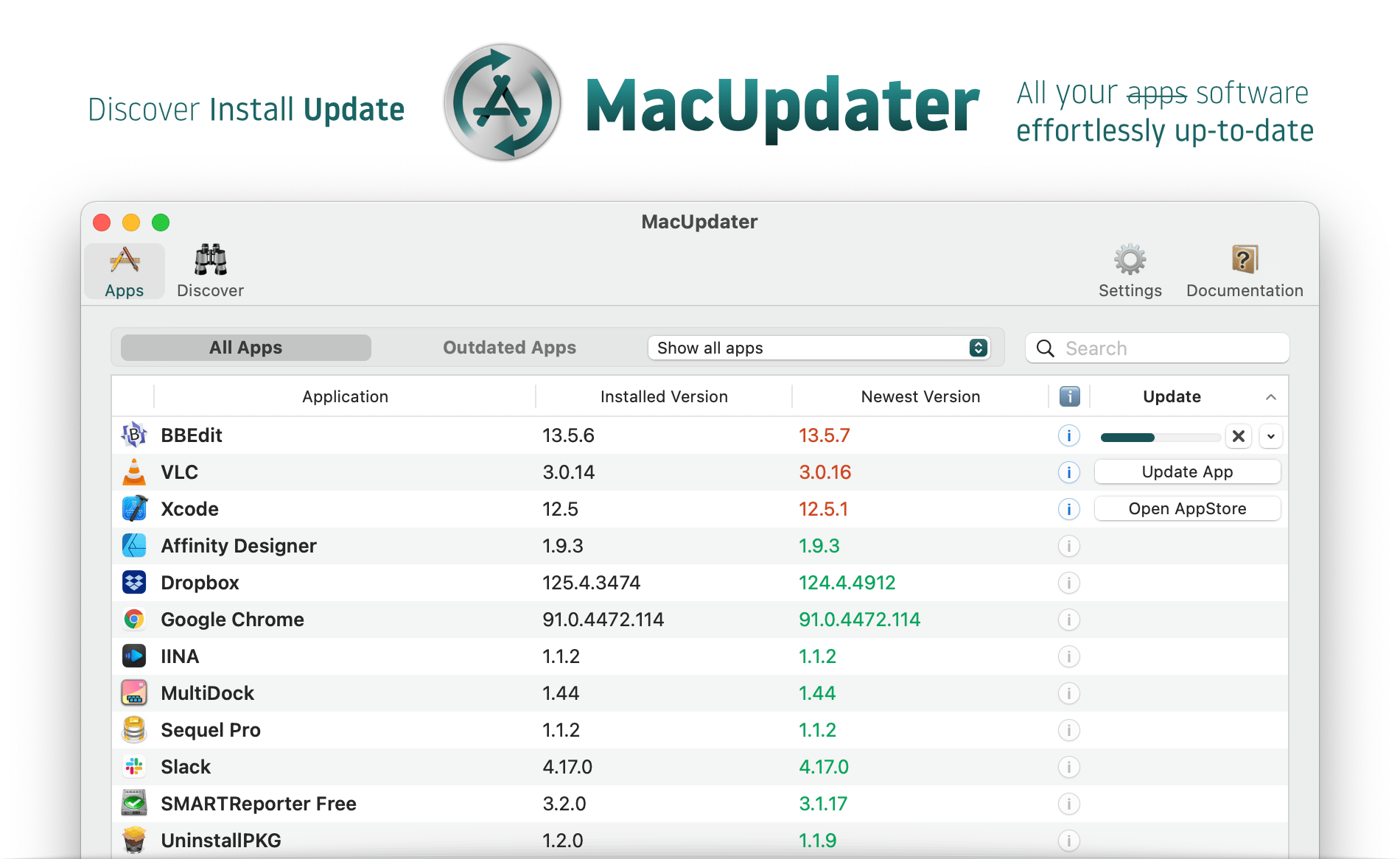1400x859 pixels.
Task: Show info for SMARTReporter Free
Action: [1069, 804]
